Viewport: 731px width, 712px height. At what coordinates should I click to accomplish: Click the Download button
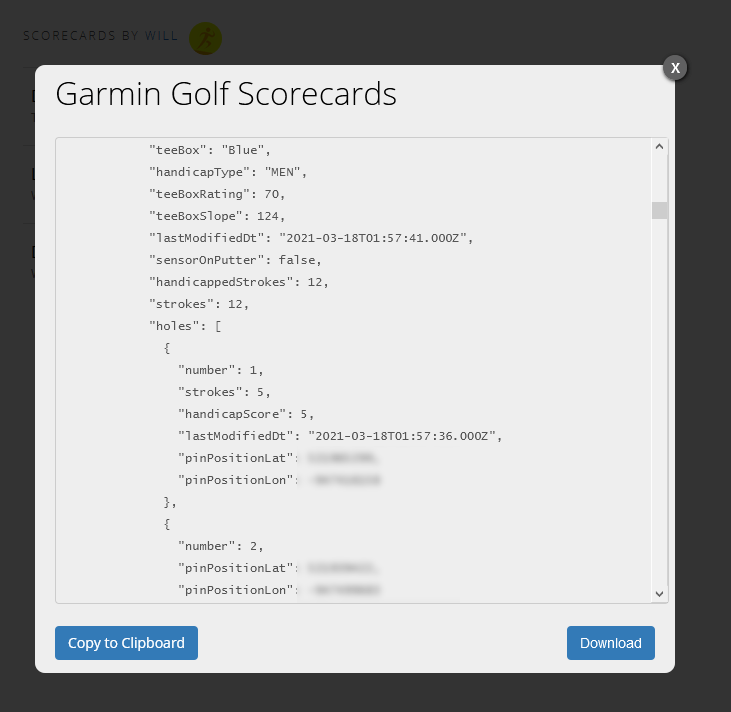coord(611,643)
